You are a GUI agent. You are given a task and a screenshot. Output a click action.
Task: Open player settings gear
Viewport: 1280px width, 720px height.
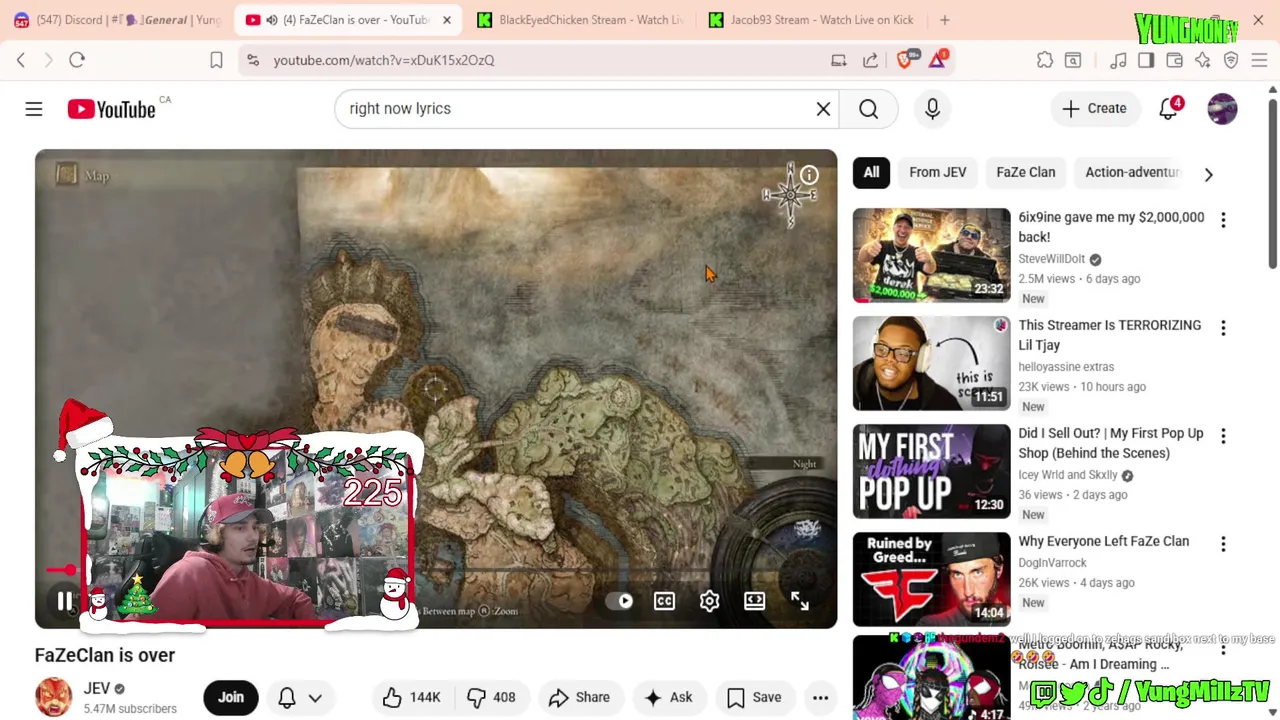[x=709, y=601]
